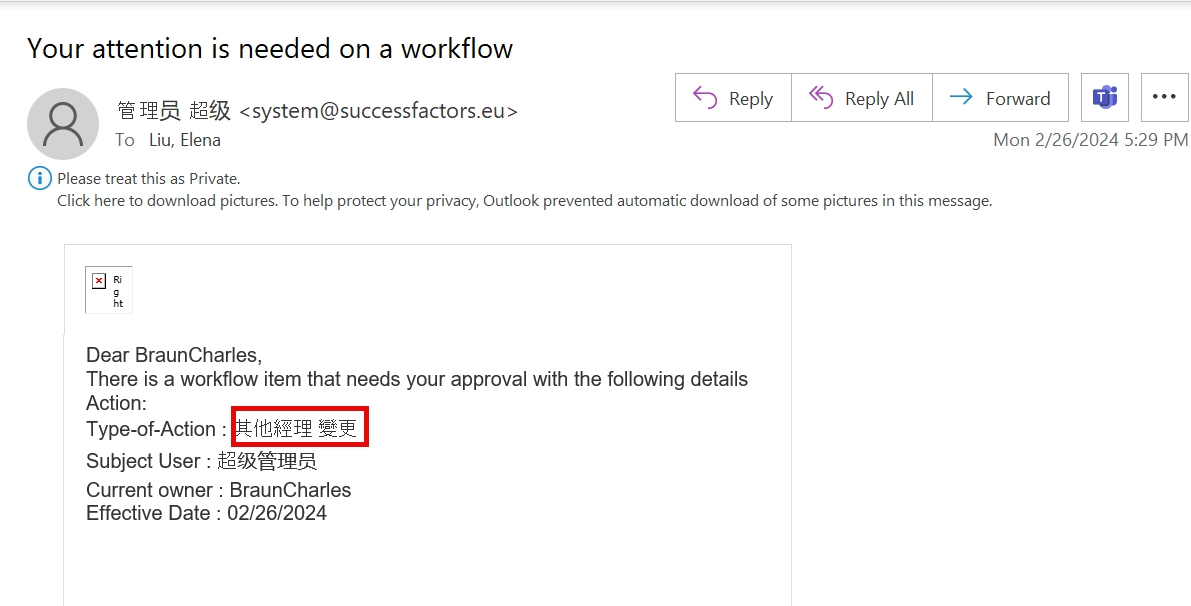Click the sender's profile avatar

(x=62, y=124)
